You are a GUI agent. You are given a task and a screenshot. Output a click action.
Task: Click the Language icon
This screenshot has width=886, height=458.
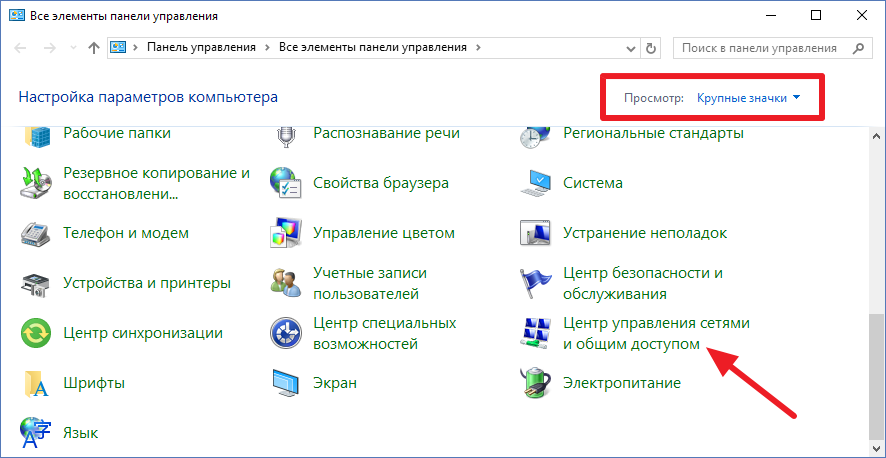(36, 433)
